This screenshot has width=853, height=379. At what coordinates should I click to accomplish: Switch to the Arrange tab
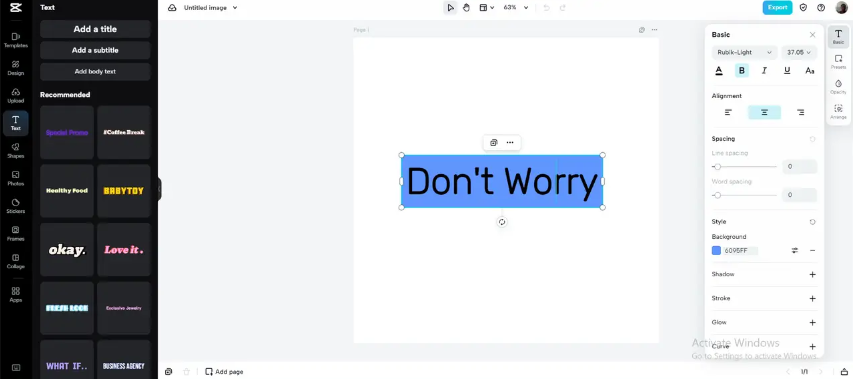point(838,111)
